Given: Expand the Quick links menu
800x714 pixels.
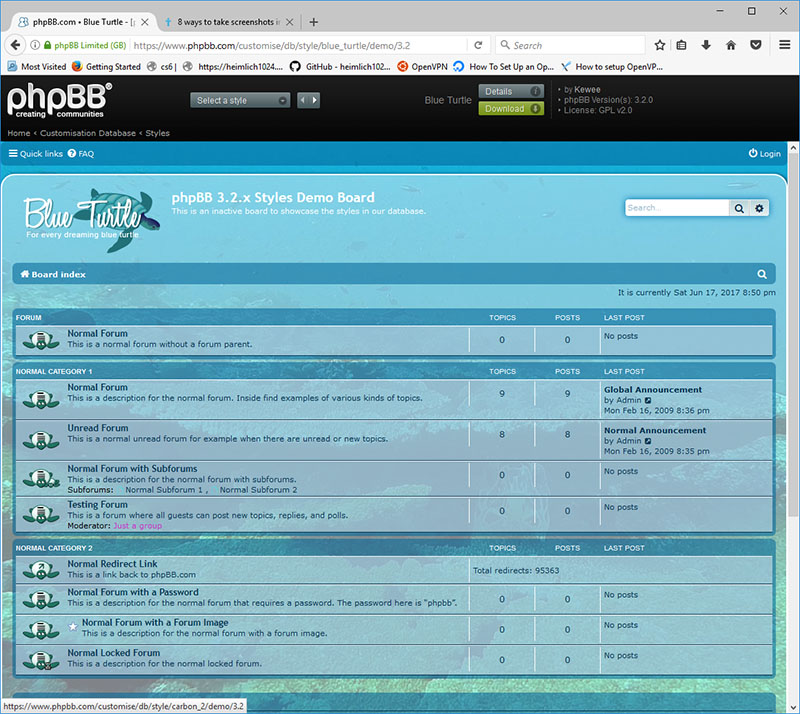Looking at the screenshot, I should coord(36,154).
